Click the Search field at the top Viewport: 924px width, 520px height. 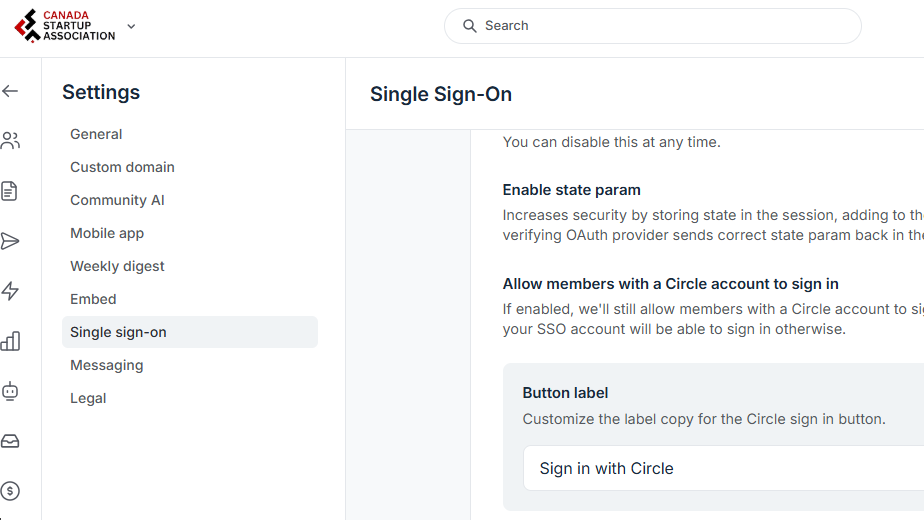pyautogui.click(x=652, y=26)
